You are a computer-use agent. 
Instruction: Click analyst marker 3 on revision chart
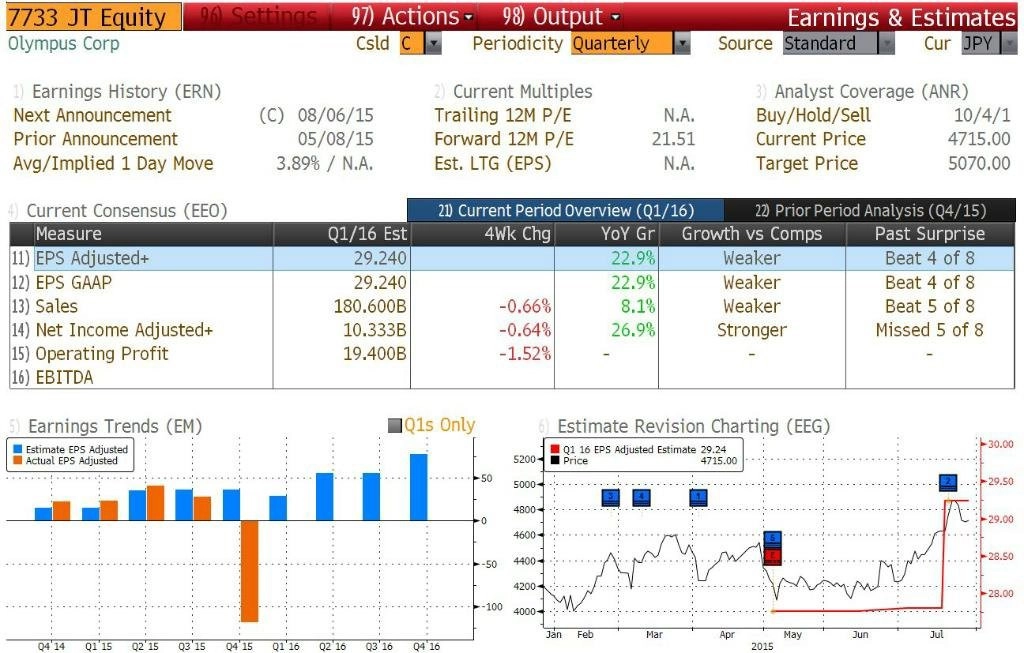point(610,498)
